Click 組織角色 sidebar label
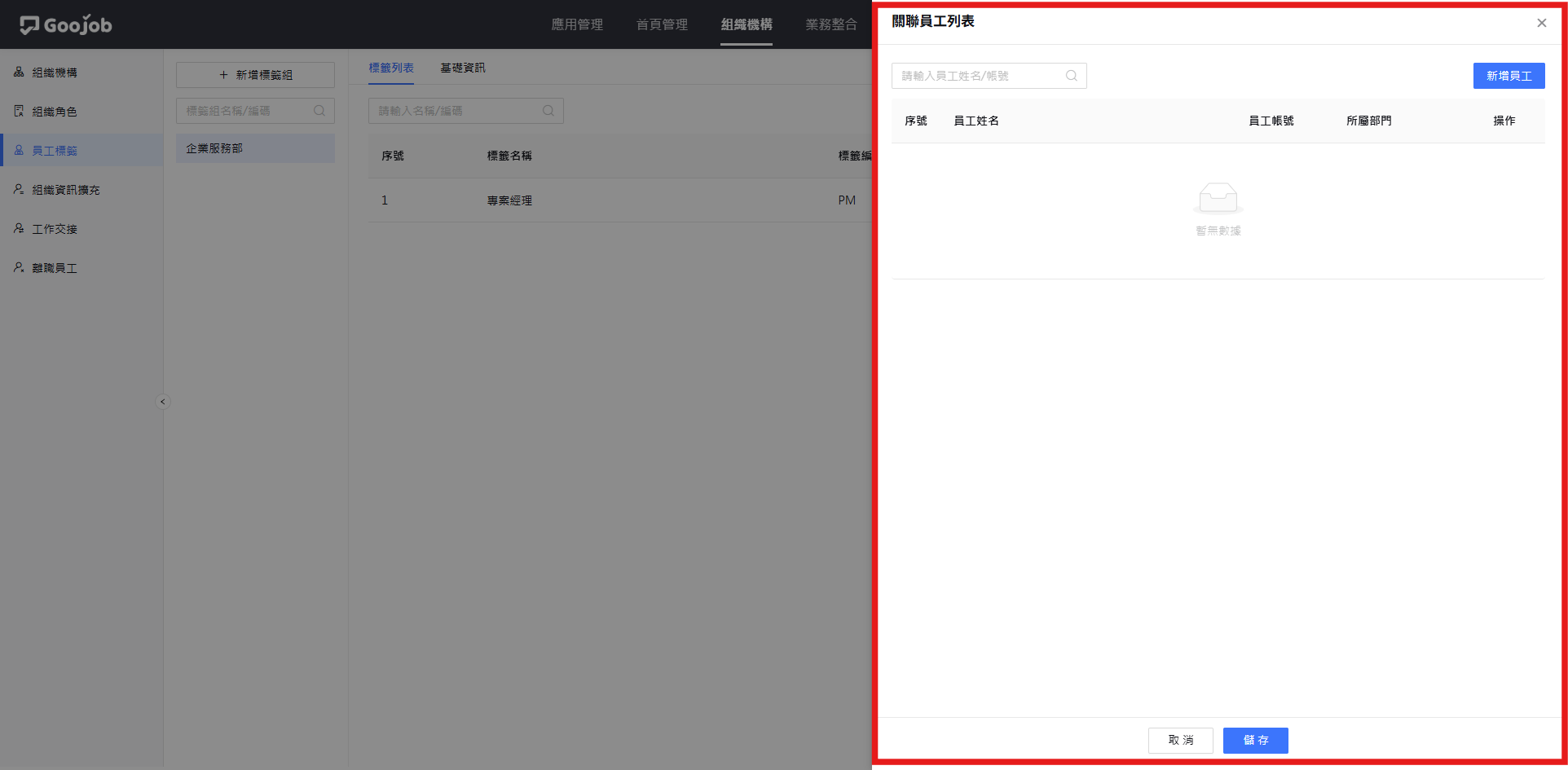The height and width of the screenshot is (770, 1568). tap(55, 112)
